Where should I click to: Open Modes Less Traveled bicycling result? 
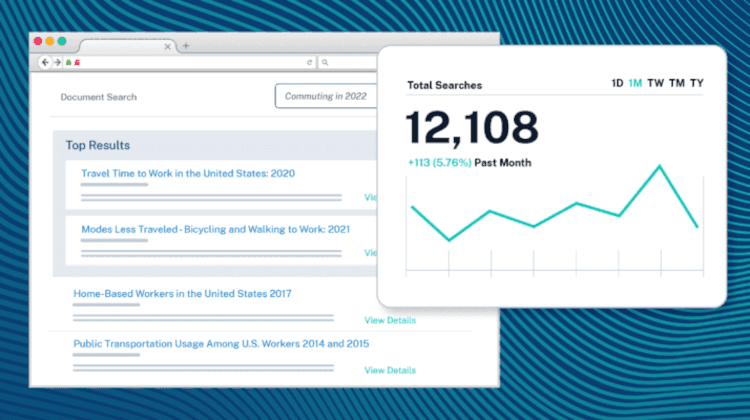point(215,229)
